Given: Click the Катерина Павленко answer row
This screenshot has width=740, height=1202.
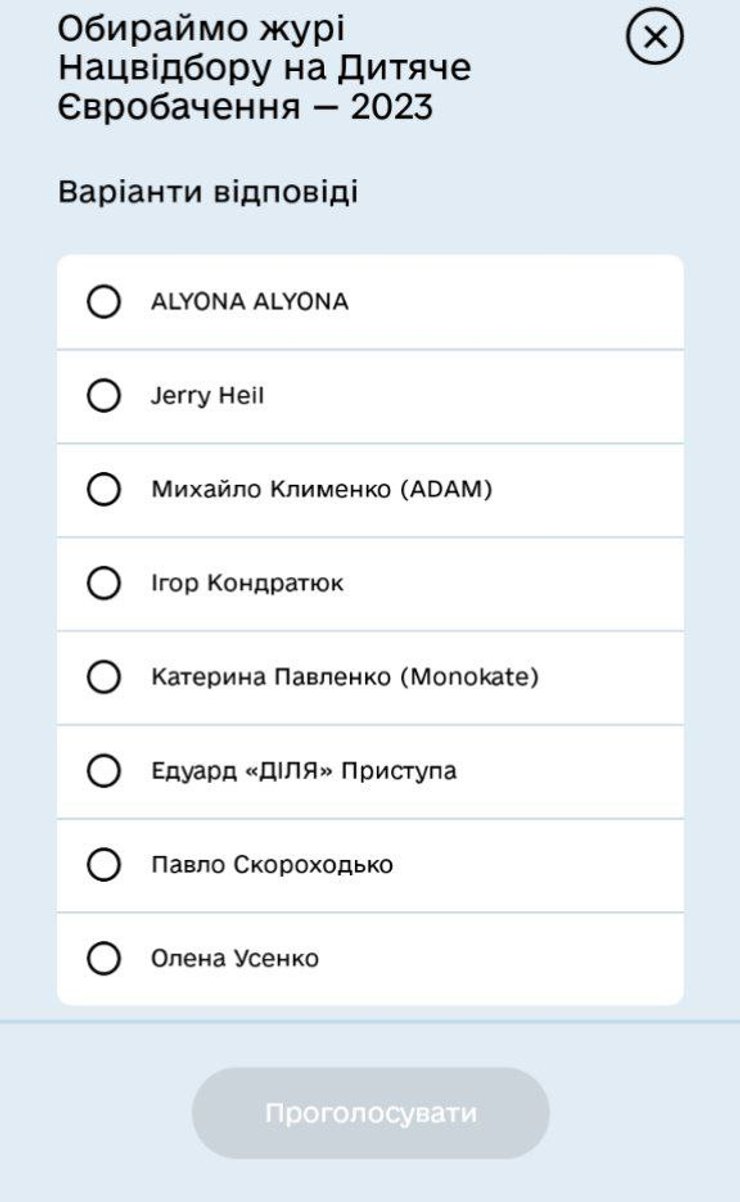Looking at the screenshot, I should pyautogui.click(x=370, y=676).
